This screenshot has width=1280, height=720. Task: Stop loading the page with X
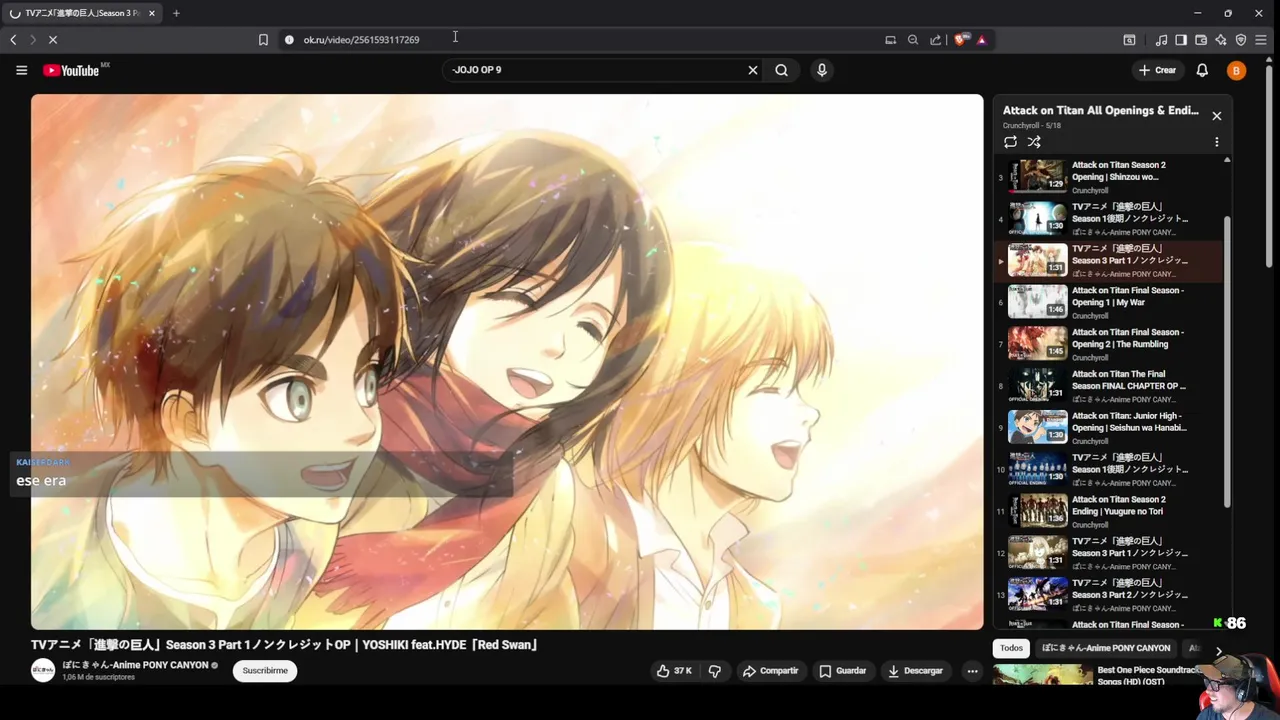[x=53, y=40]
